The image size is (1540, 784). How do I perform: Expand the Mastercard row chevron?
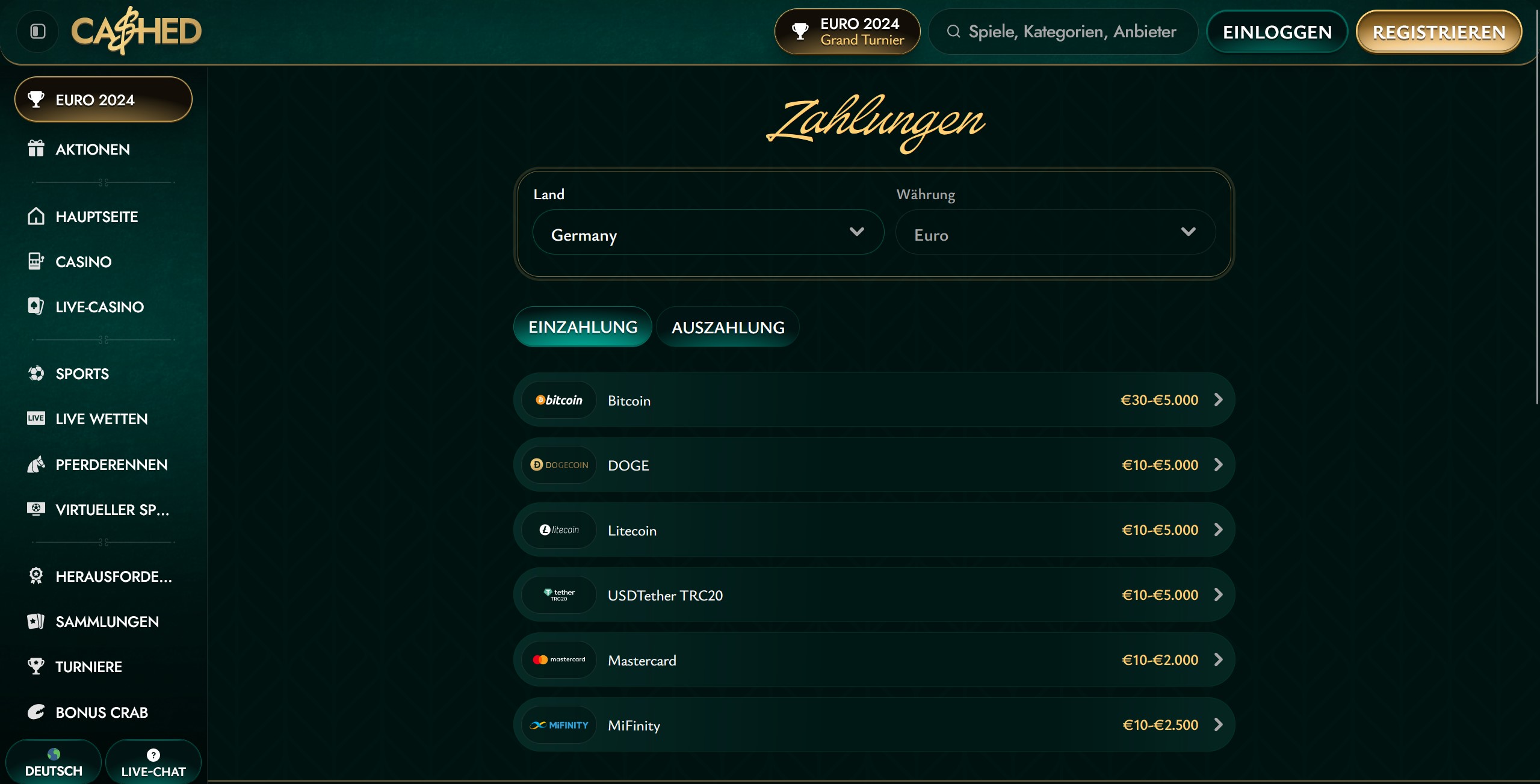1218,659
